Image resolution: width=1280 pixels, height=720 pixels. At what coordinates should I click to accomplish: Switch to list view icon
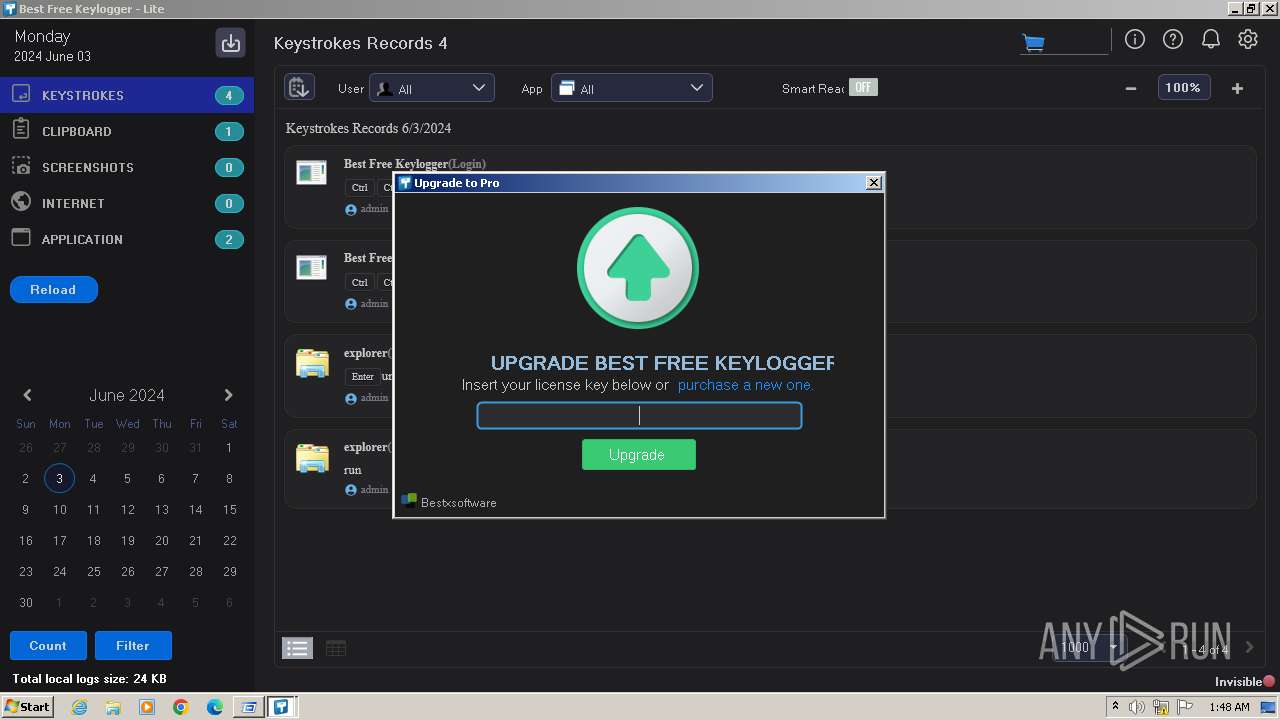coord(297,648)
